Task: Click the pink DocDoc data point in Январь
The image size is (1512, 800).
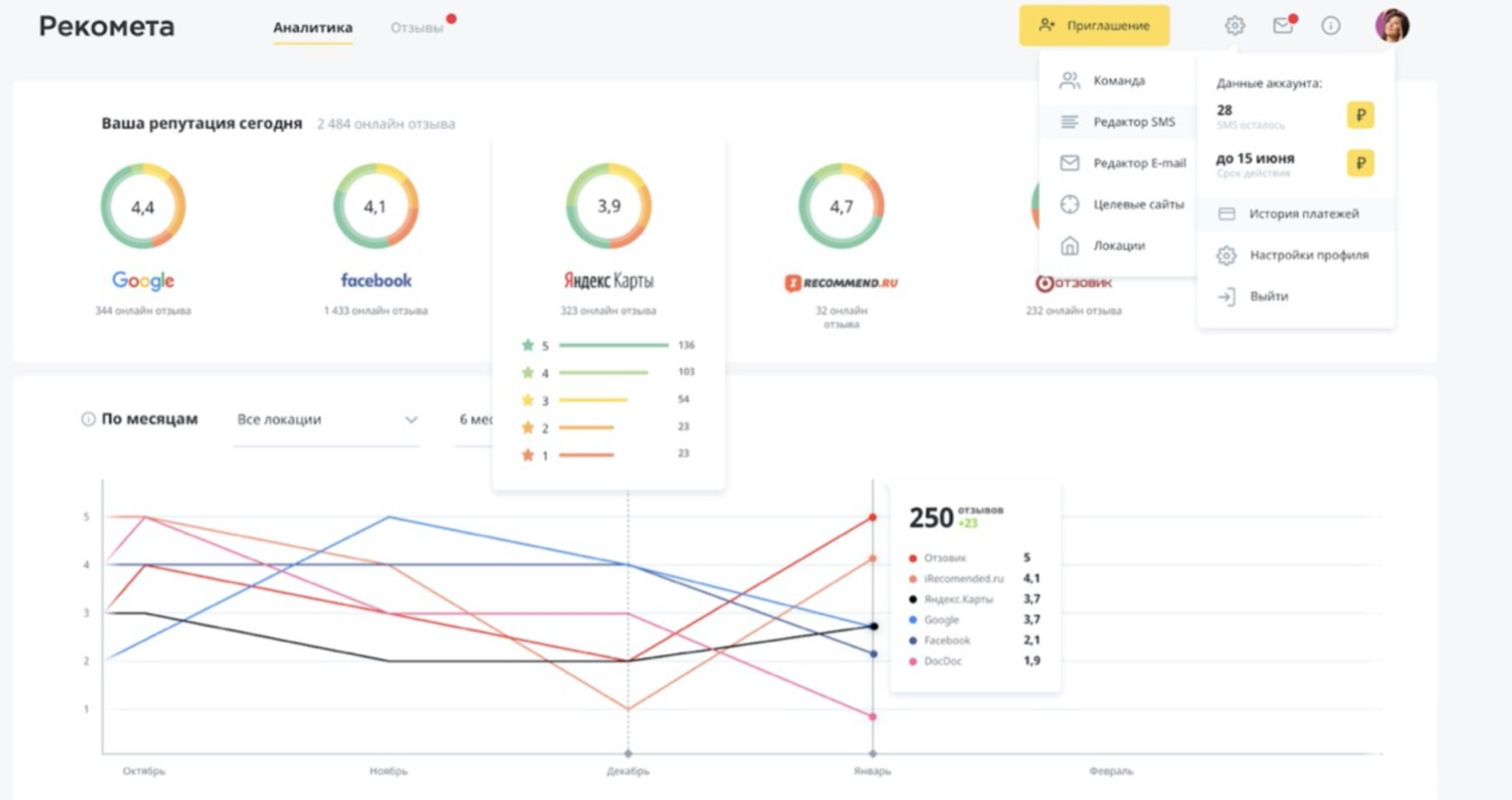Action: coord(873,717)
